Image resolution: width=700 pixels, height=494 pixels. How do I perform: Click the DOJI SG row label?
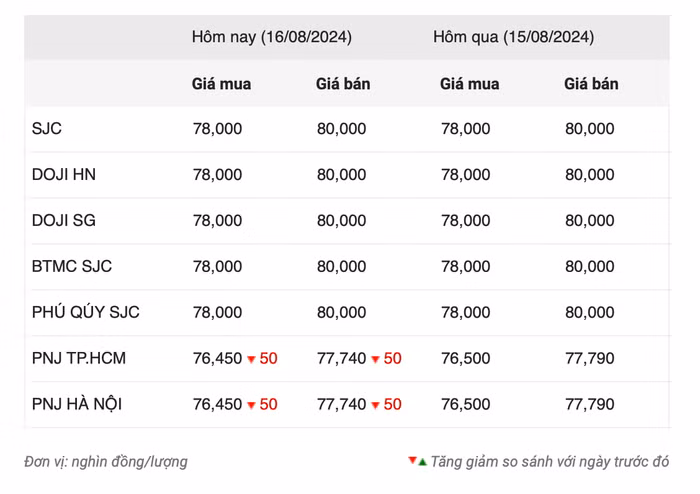64,221
